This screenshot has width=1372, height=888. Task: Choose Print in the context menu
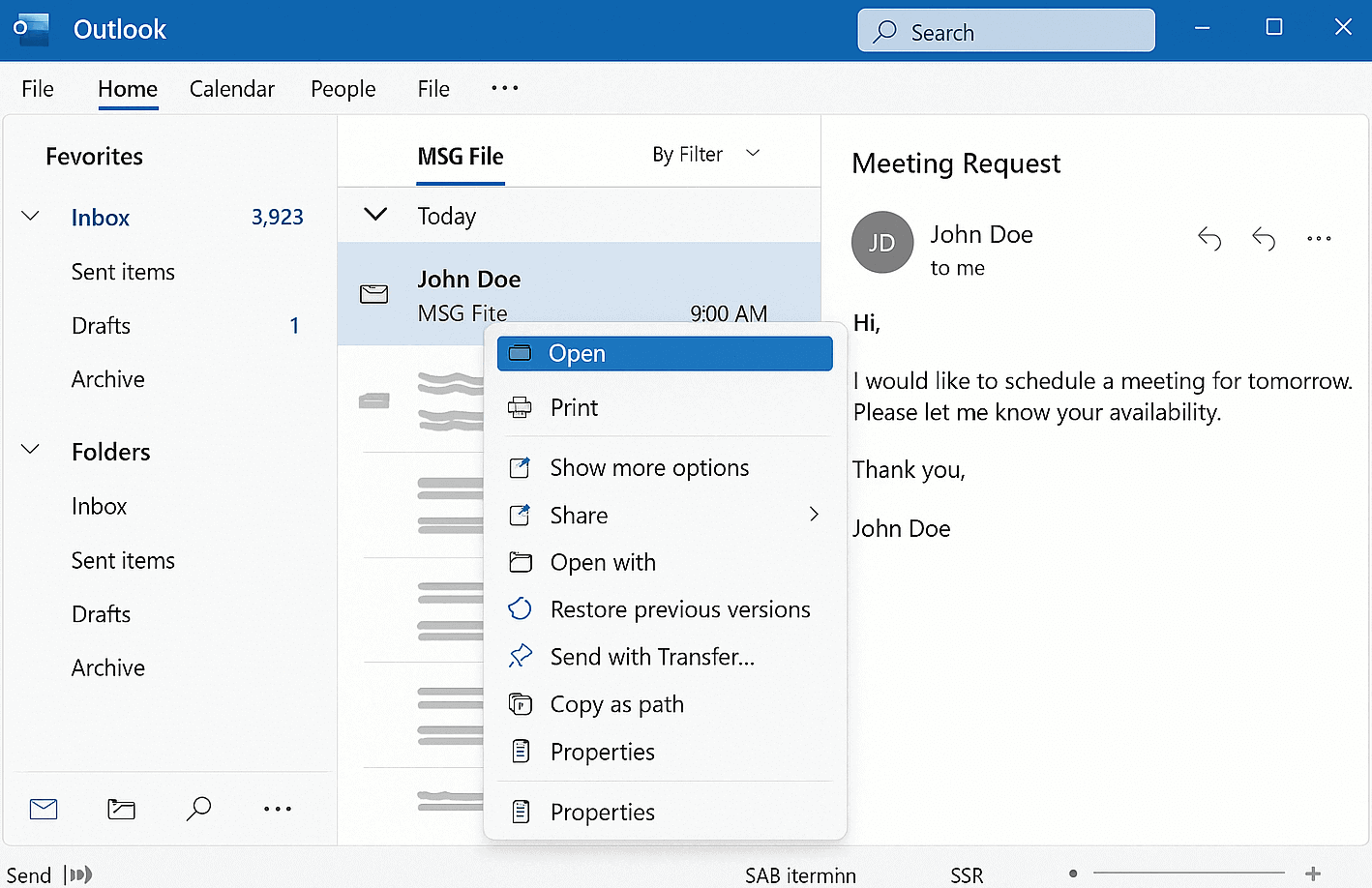[665, 407]
